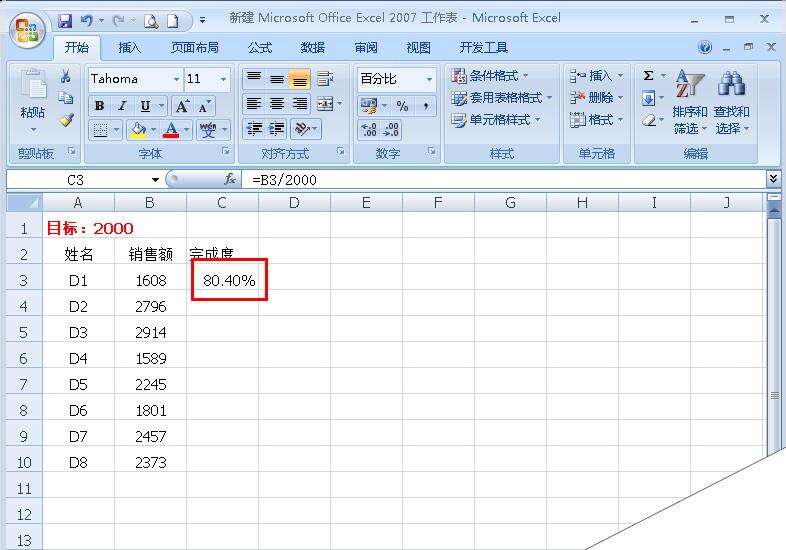
Task: Expand the formula bar
Action: click(x=772, y=178)
